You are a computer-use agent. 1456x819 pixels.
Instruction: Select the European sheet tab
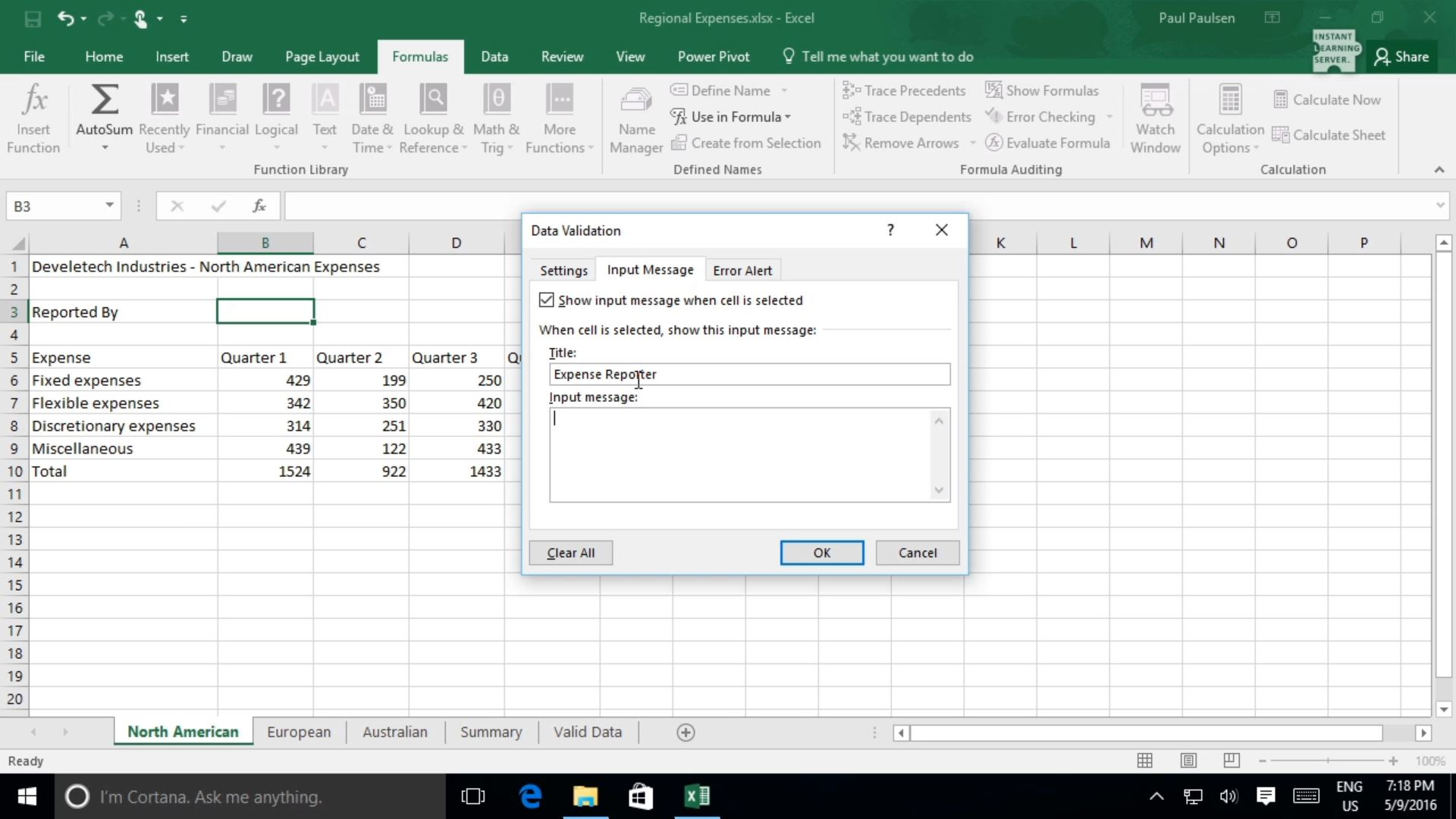298,732
